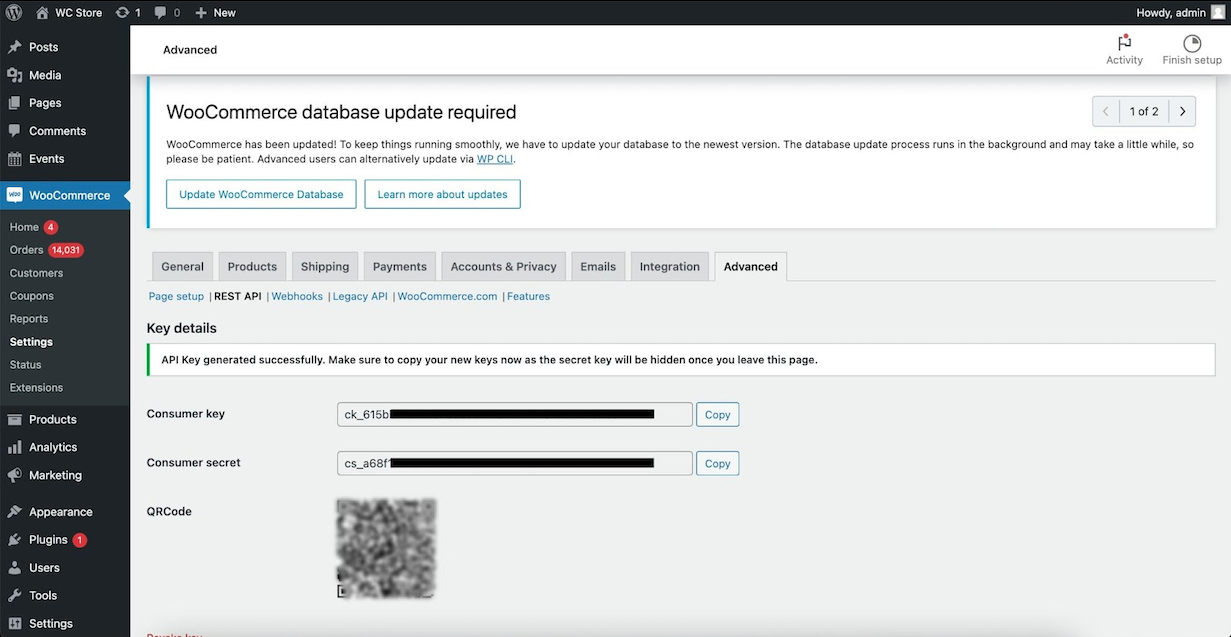Screen dimensions: 1231x637
Task: Advance to notice 2 of 2
Action: point(1181,111)
